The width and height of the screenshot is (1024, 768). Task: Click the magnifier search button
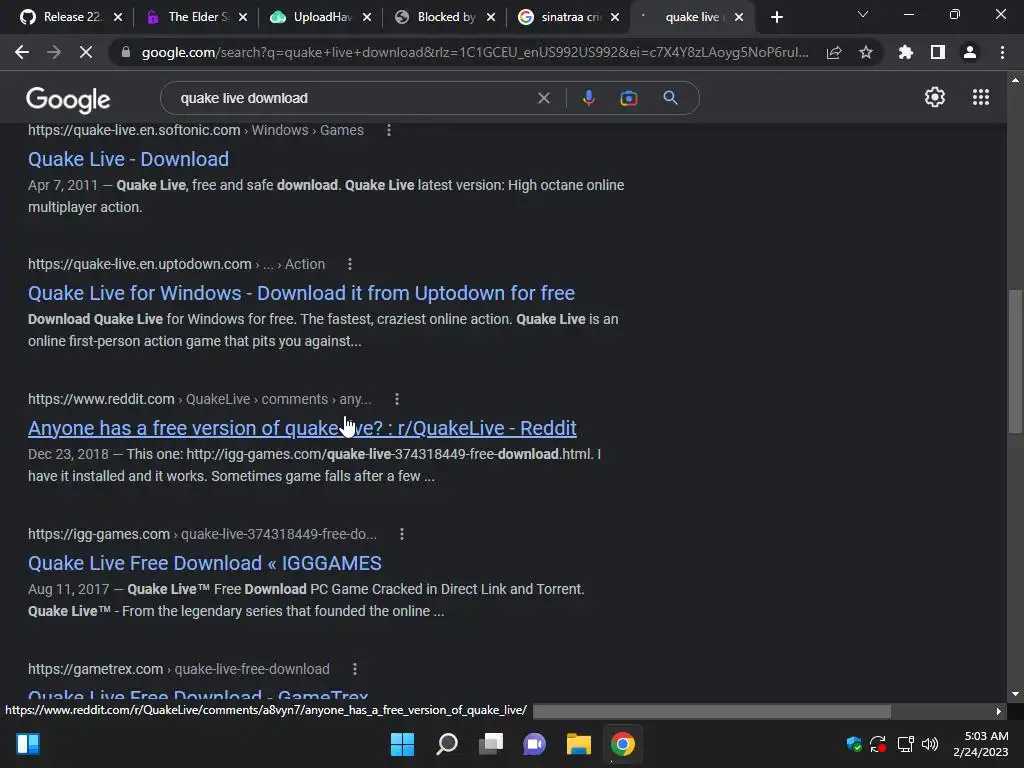coord(670,98)
